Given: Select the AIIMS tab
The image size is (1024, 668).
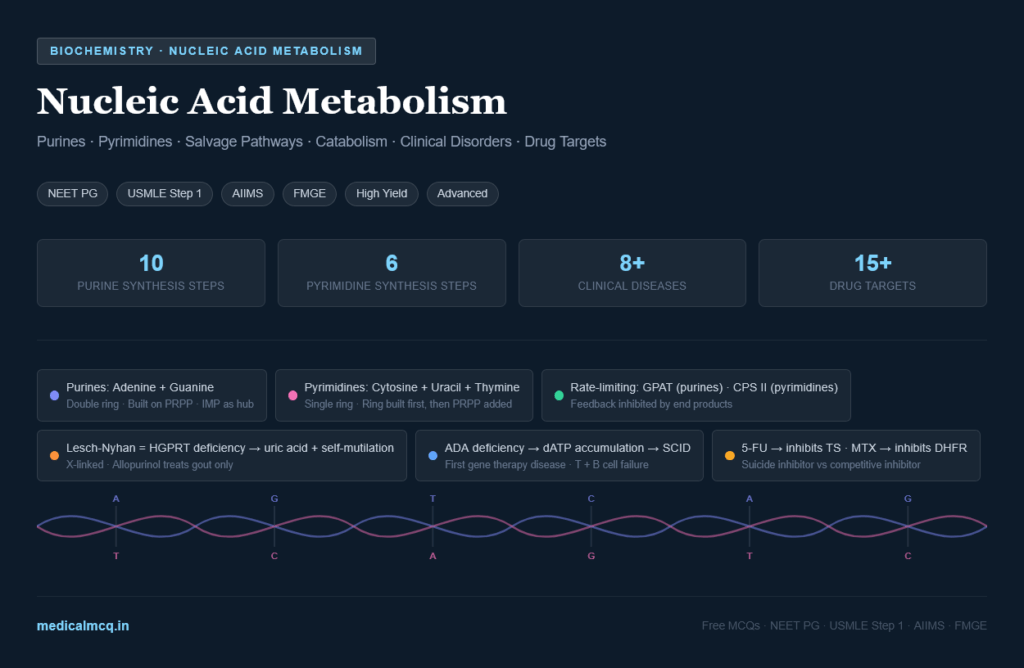Looking at the screenshot, I should pos(247,193).
